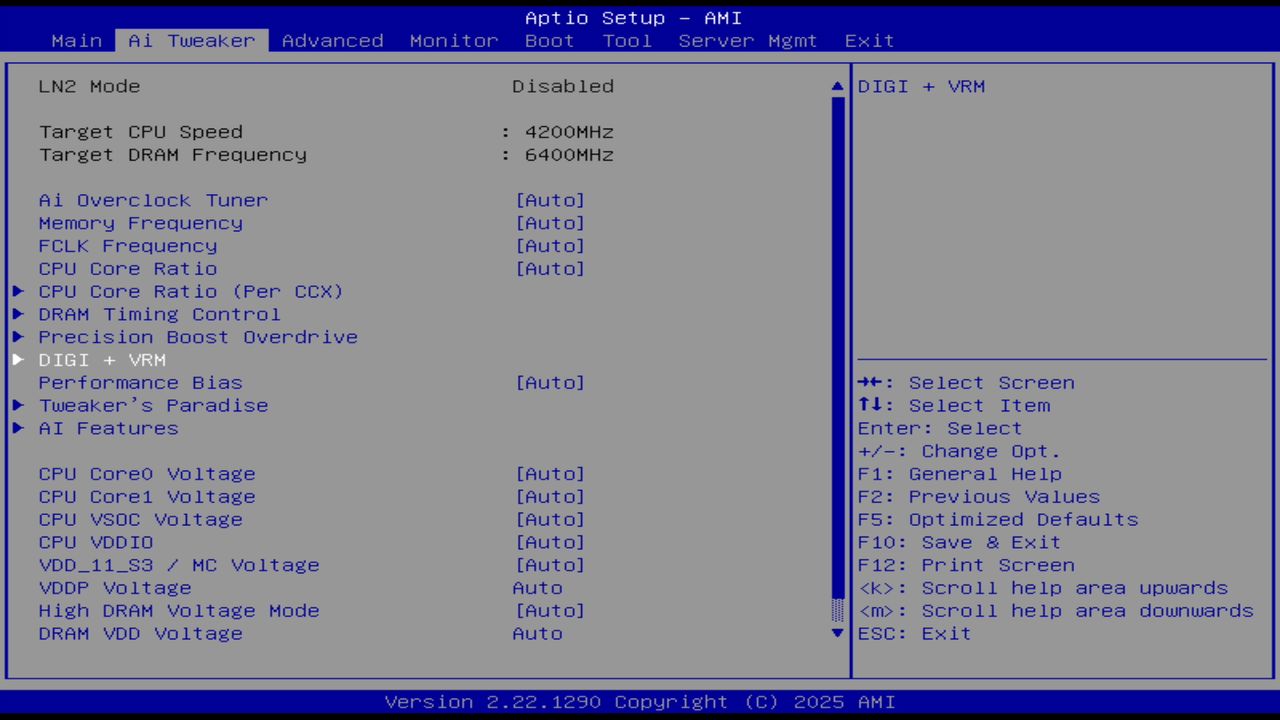The height and width of the screenshot is (720, 1280).
Task: Click the ESC: Exit hint
Action: click(915, 634)
